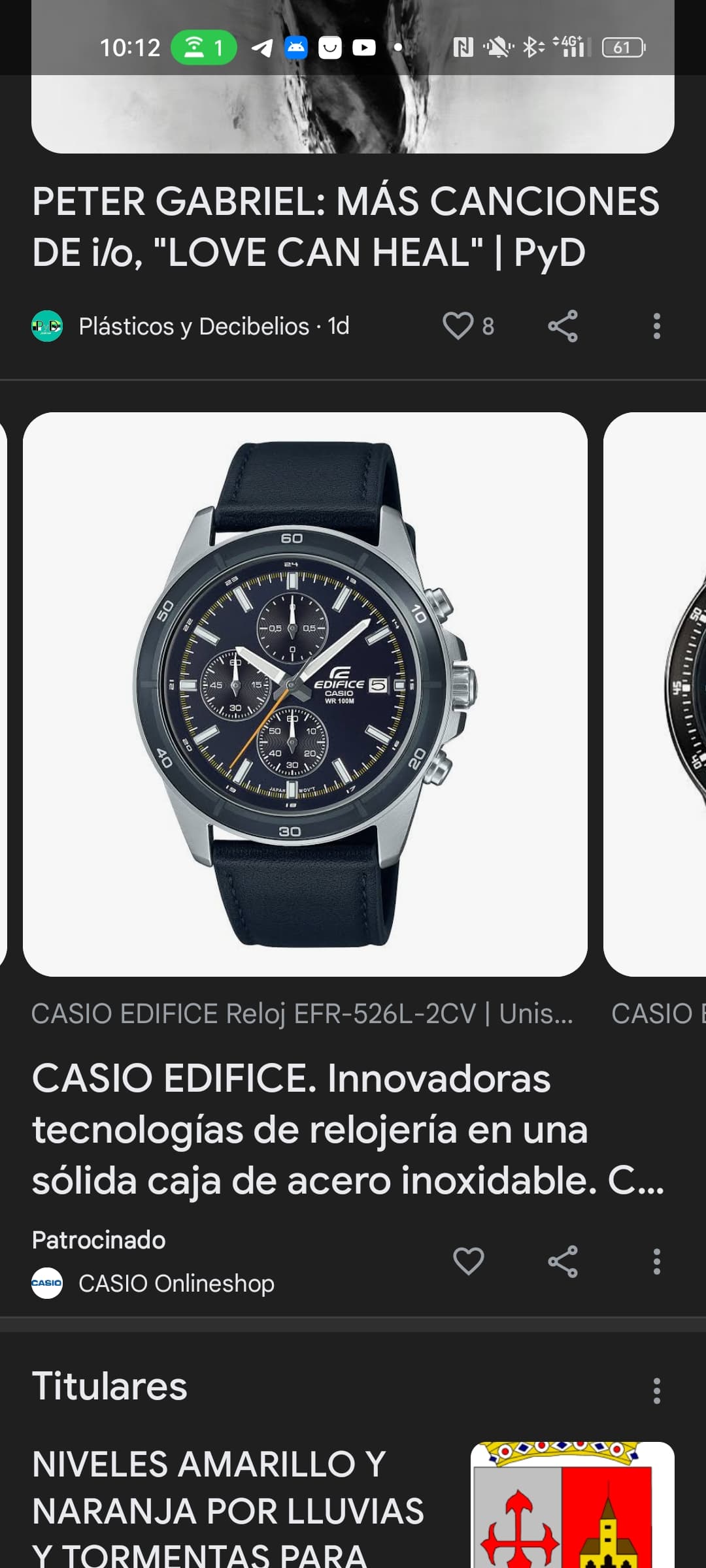Screen dimensions: 706x1568
Task: Like the Peter Gabriel article with heart icon
Action: click(458, 326)
